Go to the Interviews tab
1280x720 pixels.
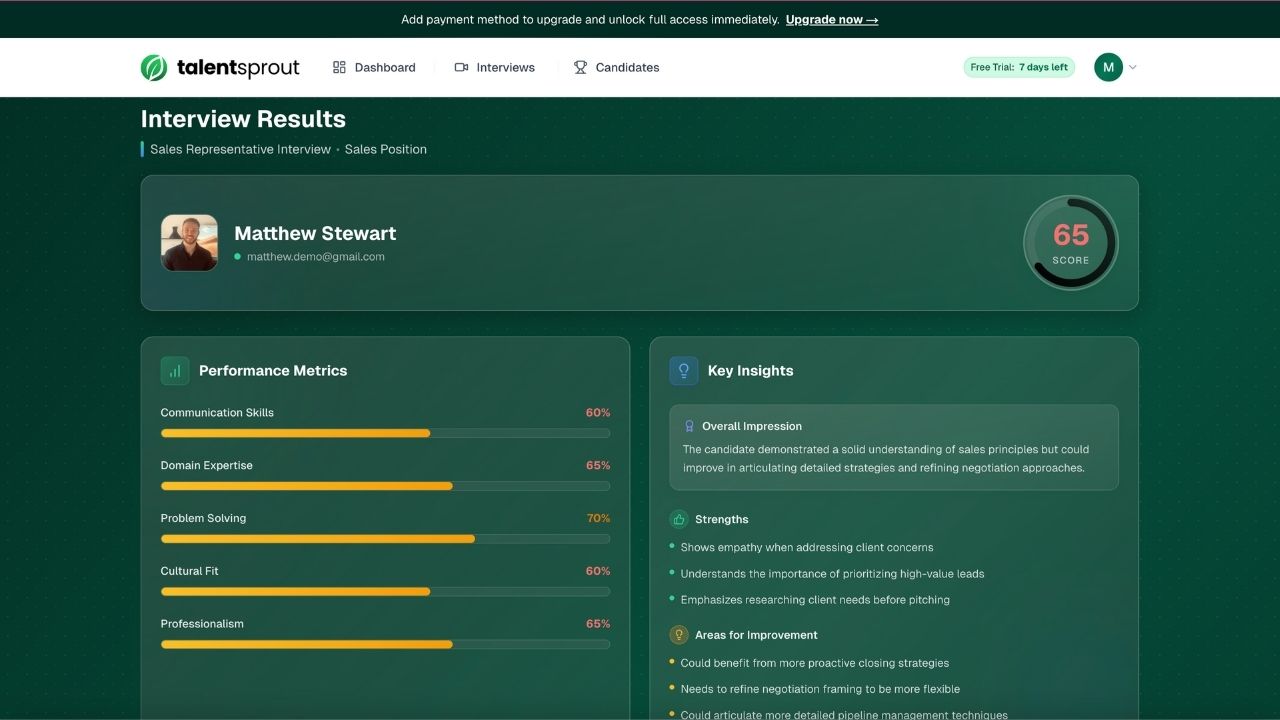[505, 68]
